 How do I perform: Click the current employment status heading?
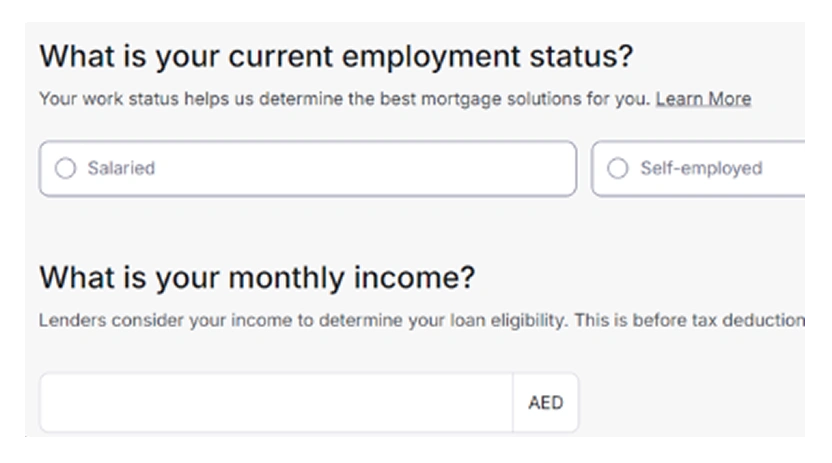click(336, 56)
